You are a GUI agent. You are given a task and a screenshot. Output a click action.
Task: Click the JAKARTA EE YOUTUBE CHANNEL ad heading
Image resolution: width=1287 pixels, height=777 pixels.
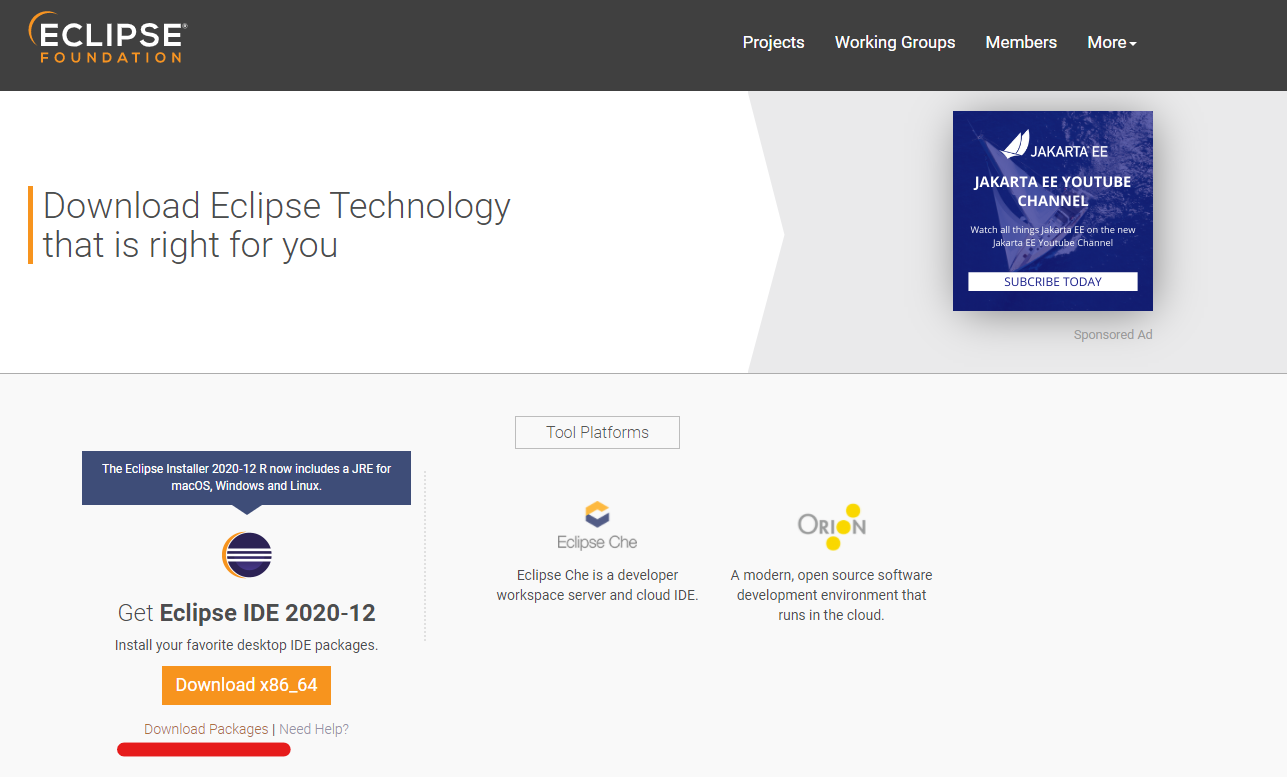[1053, 191]
